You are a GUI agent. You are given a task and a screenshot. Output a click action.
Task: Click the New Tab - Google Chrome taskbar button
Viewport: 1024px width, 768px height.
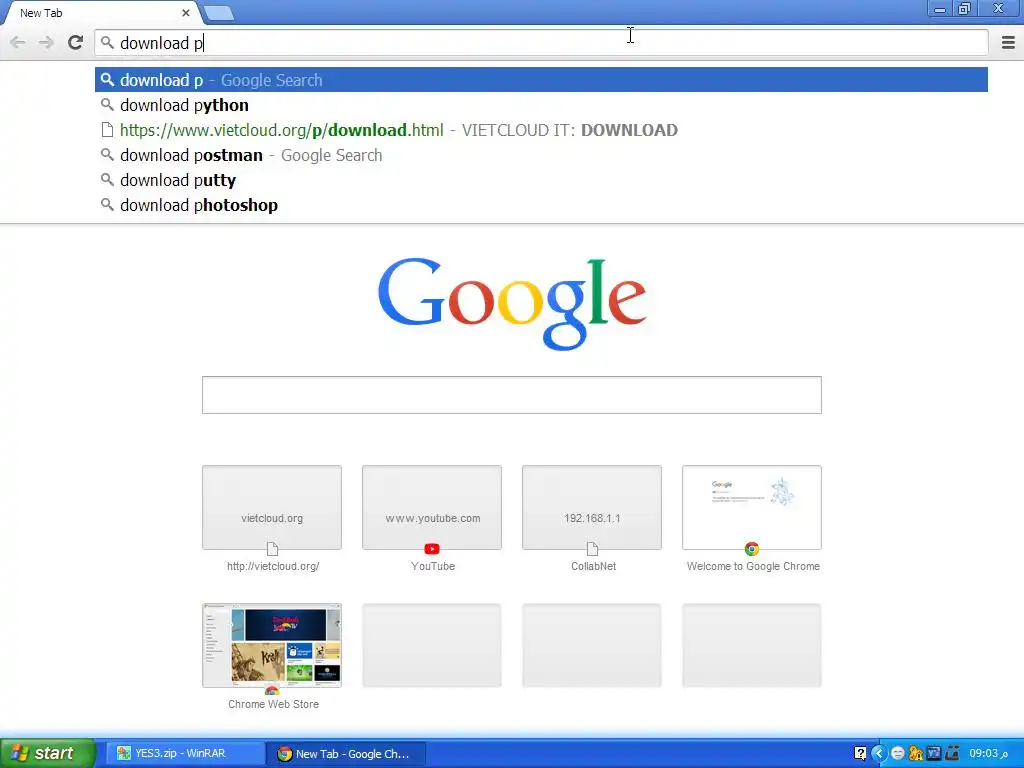(346, 754)
